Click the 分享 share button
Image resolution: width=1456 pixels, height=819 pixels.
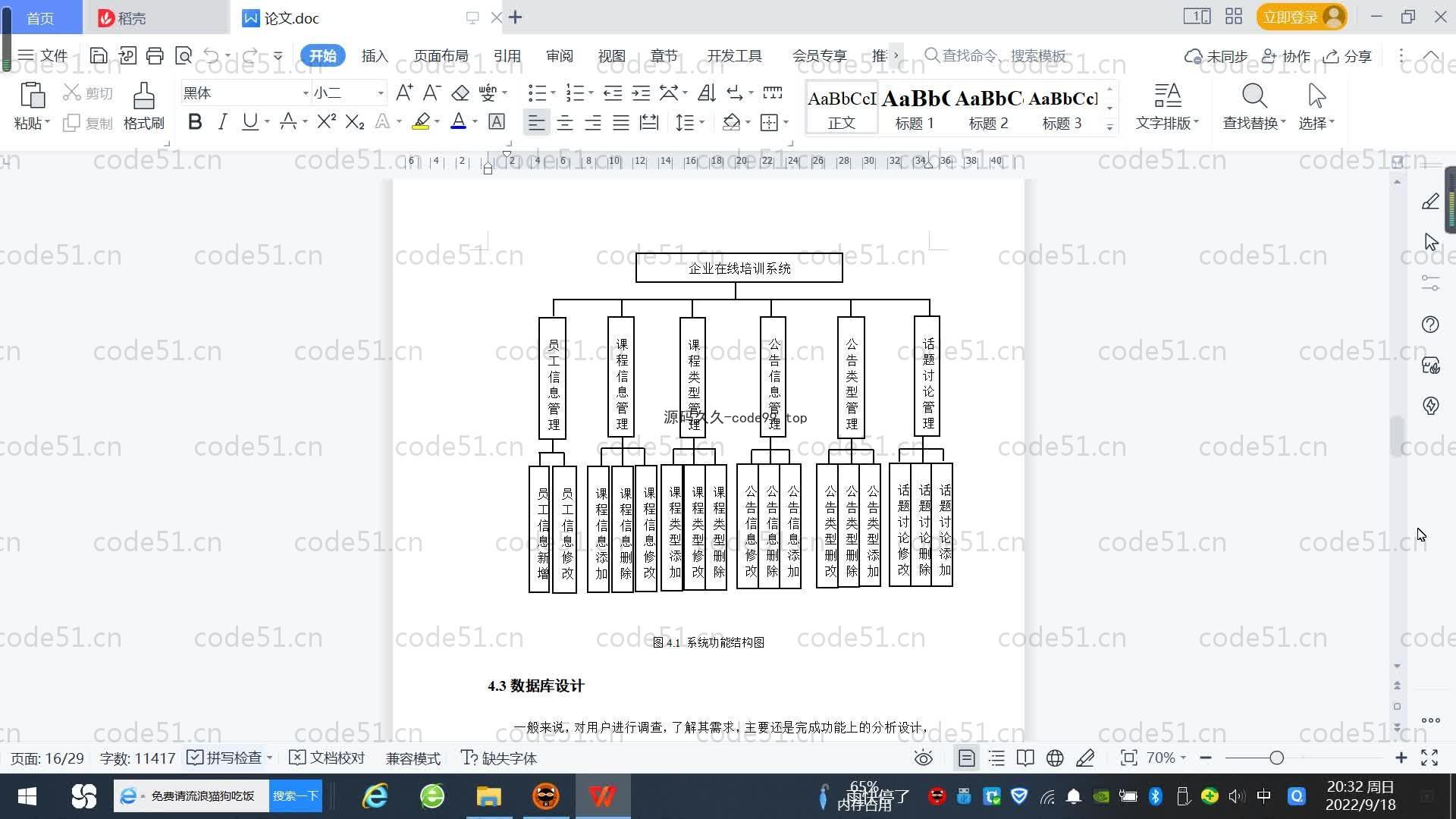pyautogui.click(x=1348, y=55)
